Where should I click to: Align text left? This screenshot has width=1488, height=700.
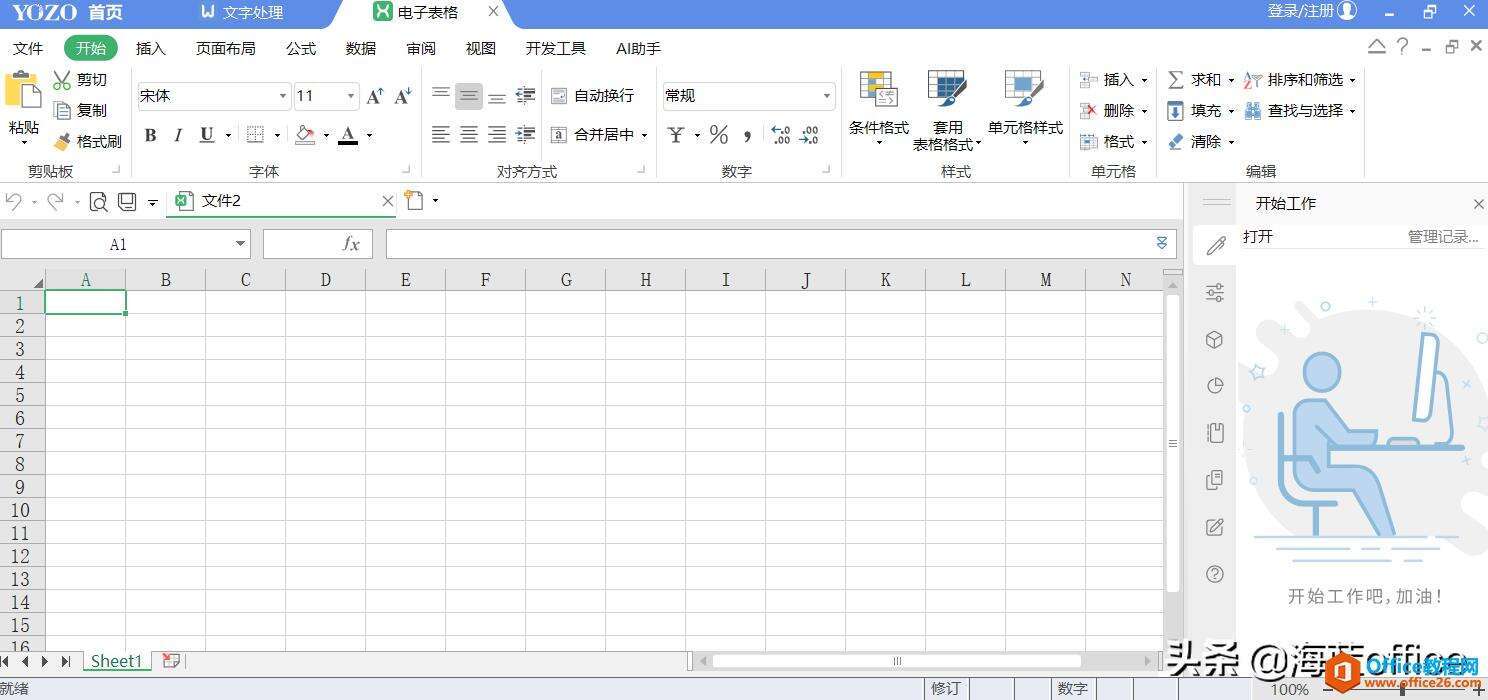(441, 135)
